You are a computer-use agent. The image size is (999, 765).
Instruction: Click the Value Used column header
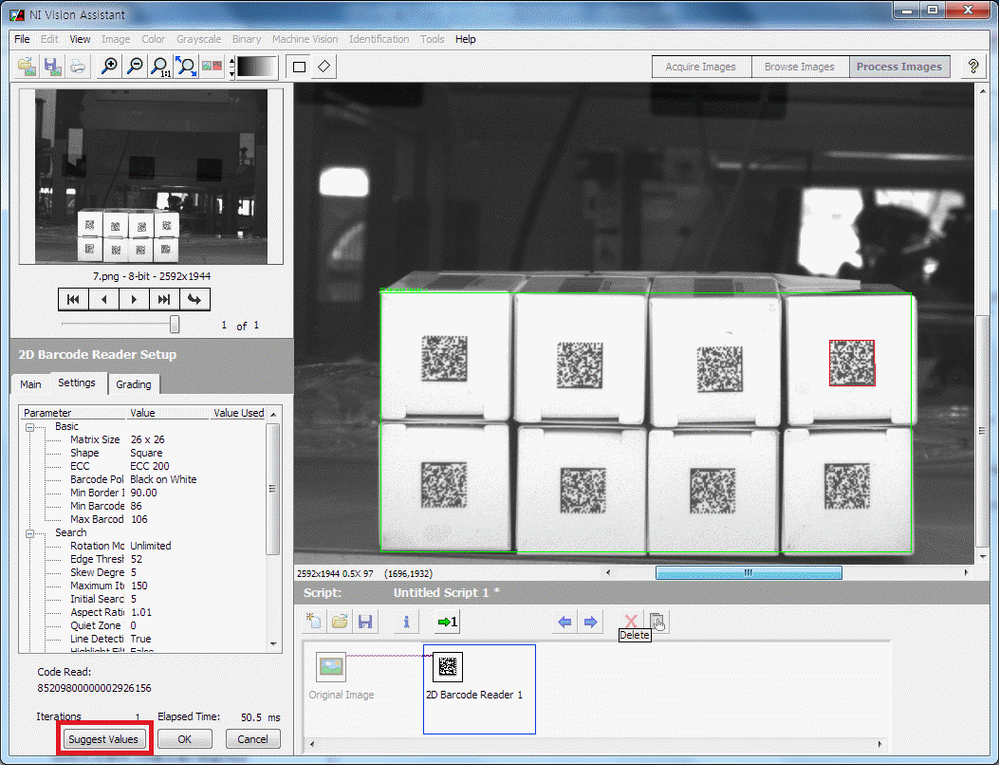pos(238,413)
